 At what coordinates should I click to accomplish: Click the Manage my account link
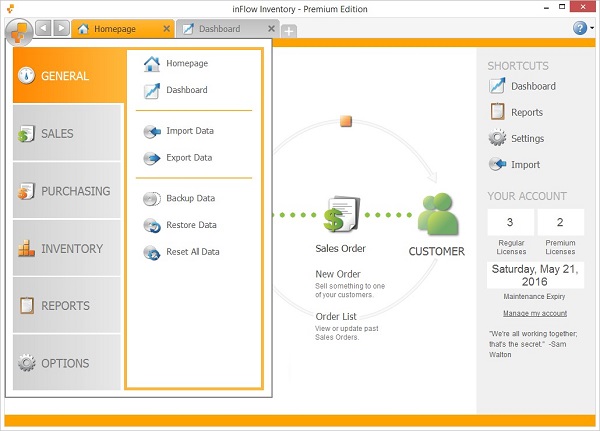pos(535,313)
